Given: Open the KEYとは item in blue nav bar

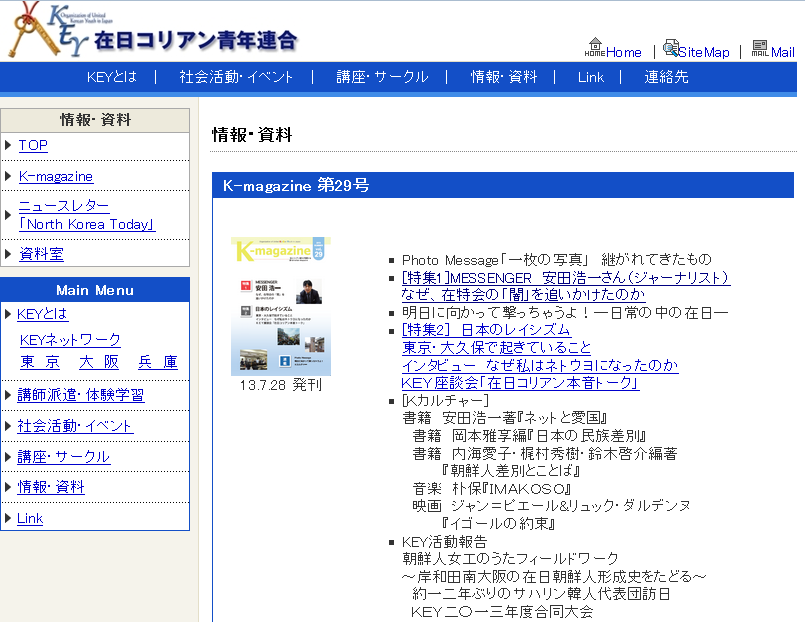Looking at the screenshot, I should coord(112,77).
